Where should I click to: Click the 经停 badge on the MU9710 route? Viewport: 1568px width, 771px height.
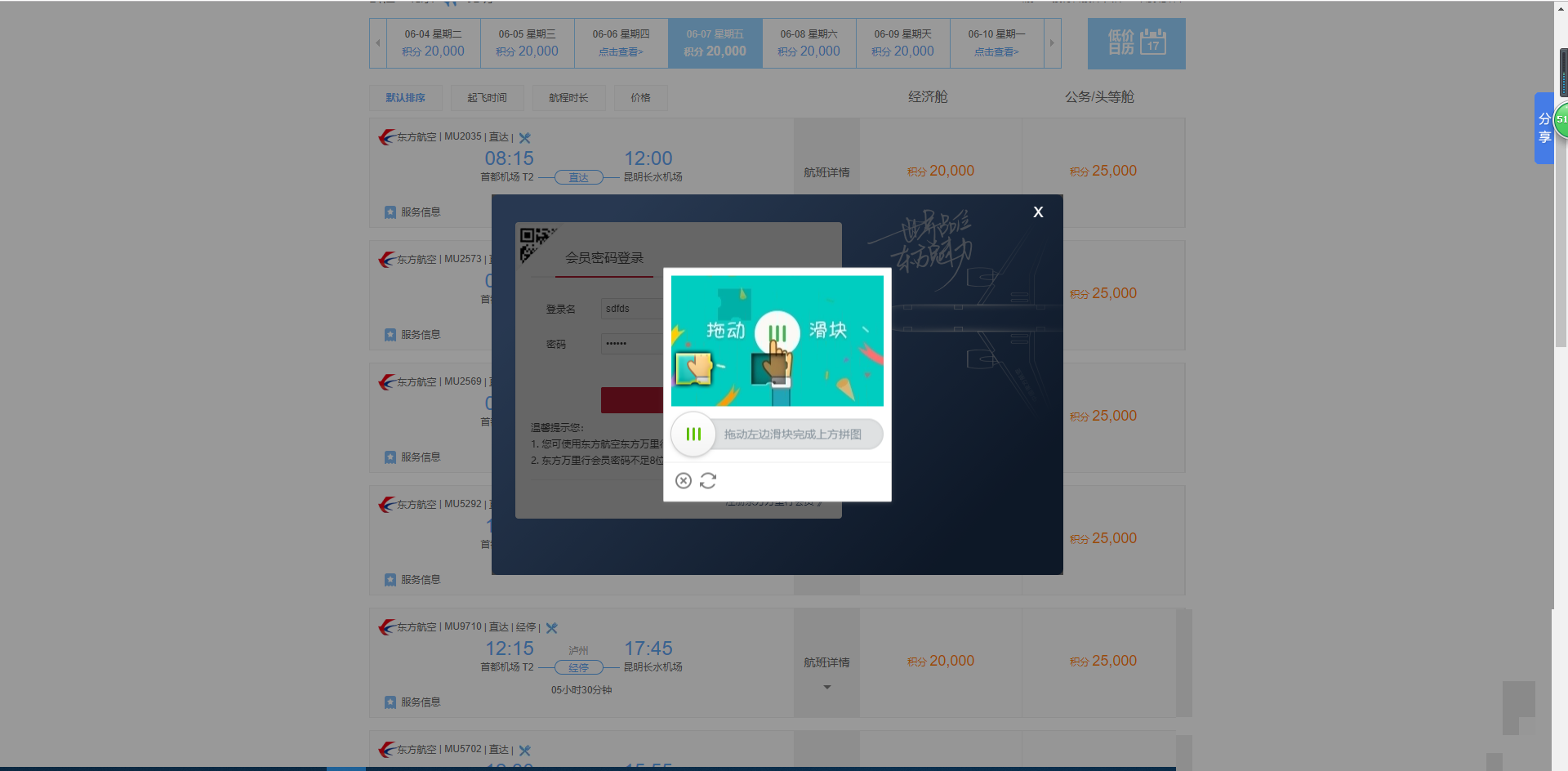579,667
